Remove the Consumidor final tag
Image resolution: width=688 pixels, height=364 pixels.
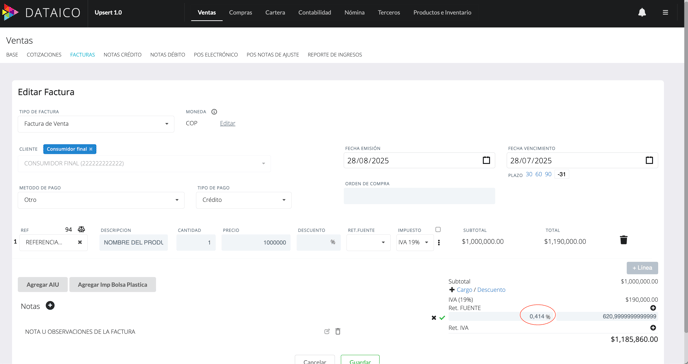91,149
